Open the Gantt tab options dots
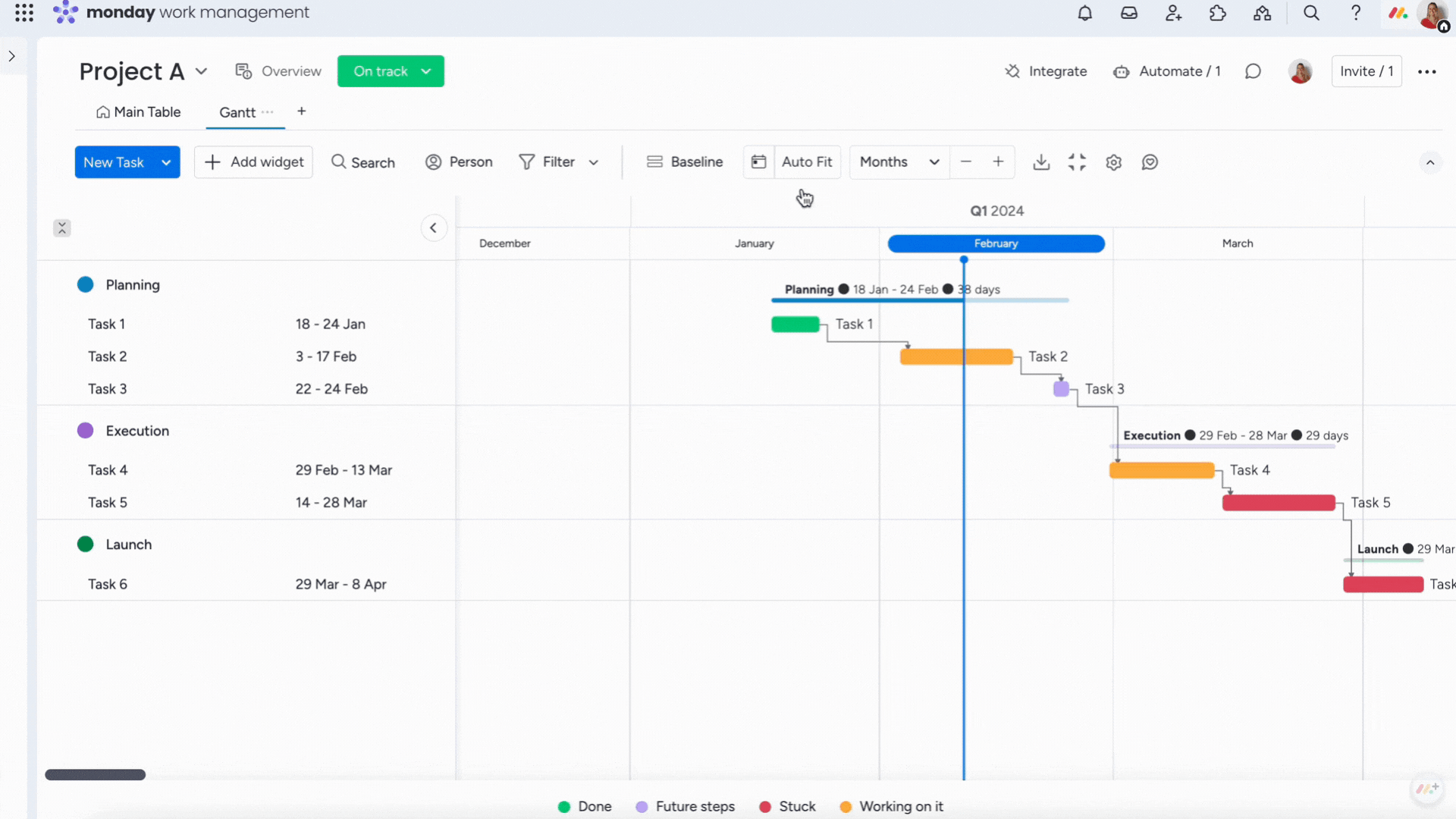 tap(268, 111)
